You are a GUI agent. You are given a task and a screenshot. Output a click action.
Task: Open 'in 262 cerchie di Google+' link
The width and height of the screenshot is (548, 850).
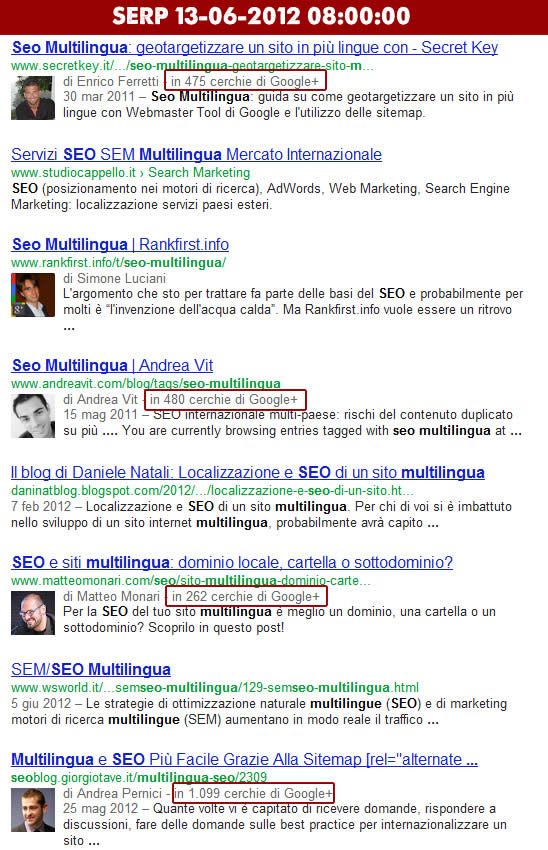(x=246, y=597)
